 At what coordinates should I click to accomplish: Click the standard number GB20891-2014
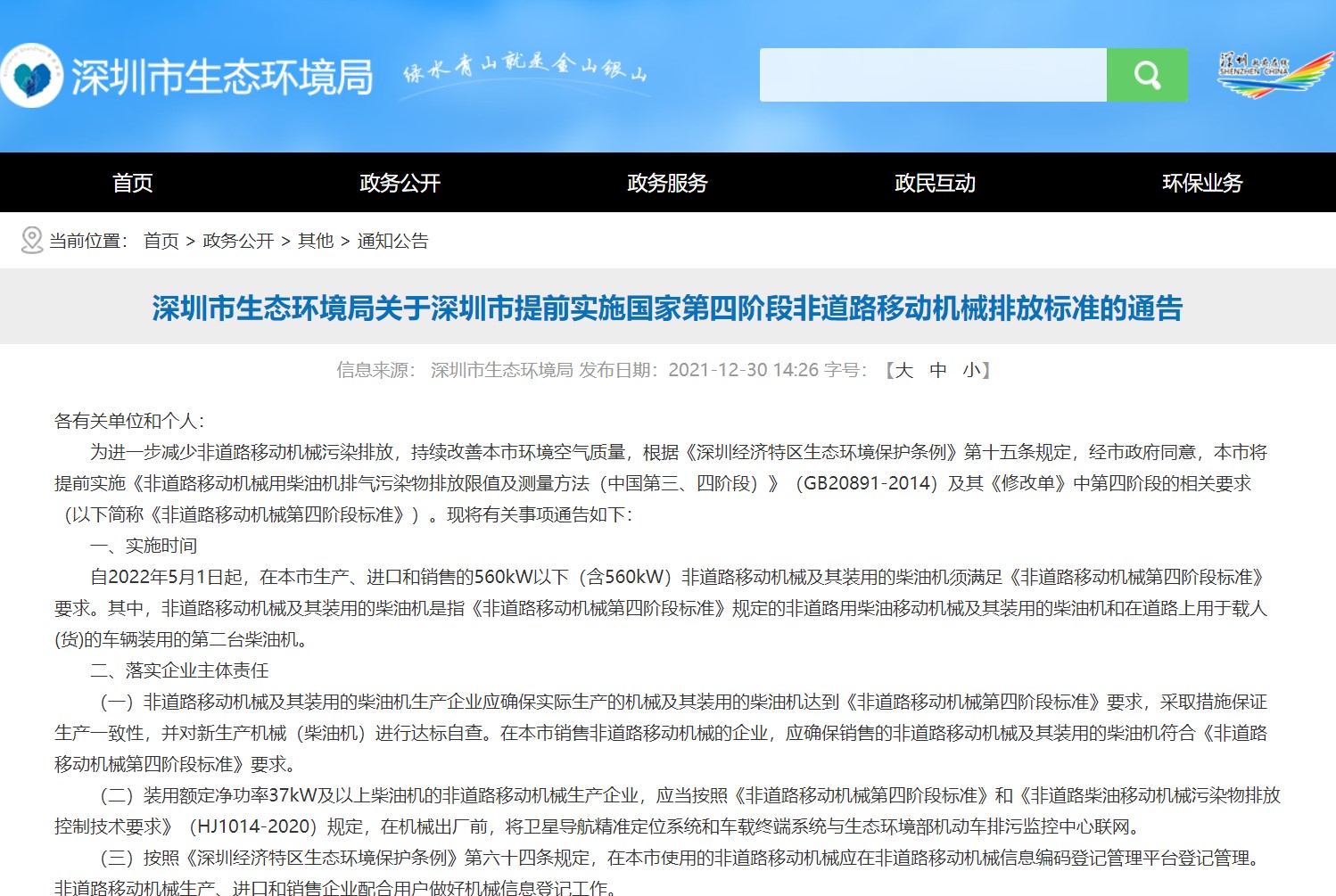coord(865,483)
